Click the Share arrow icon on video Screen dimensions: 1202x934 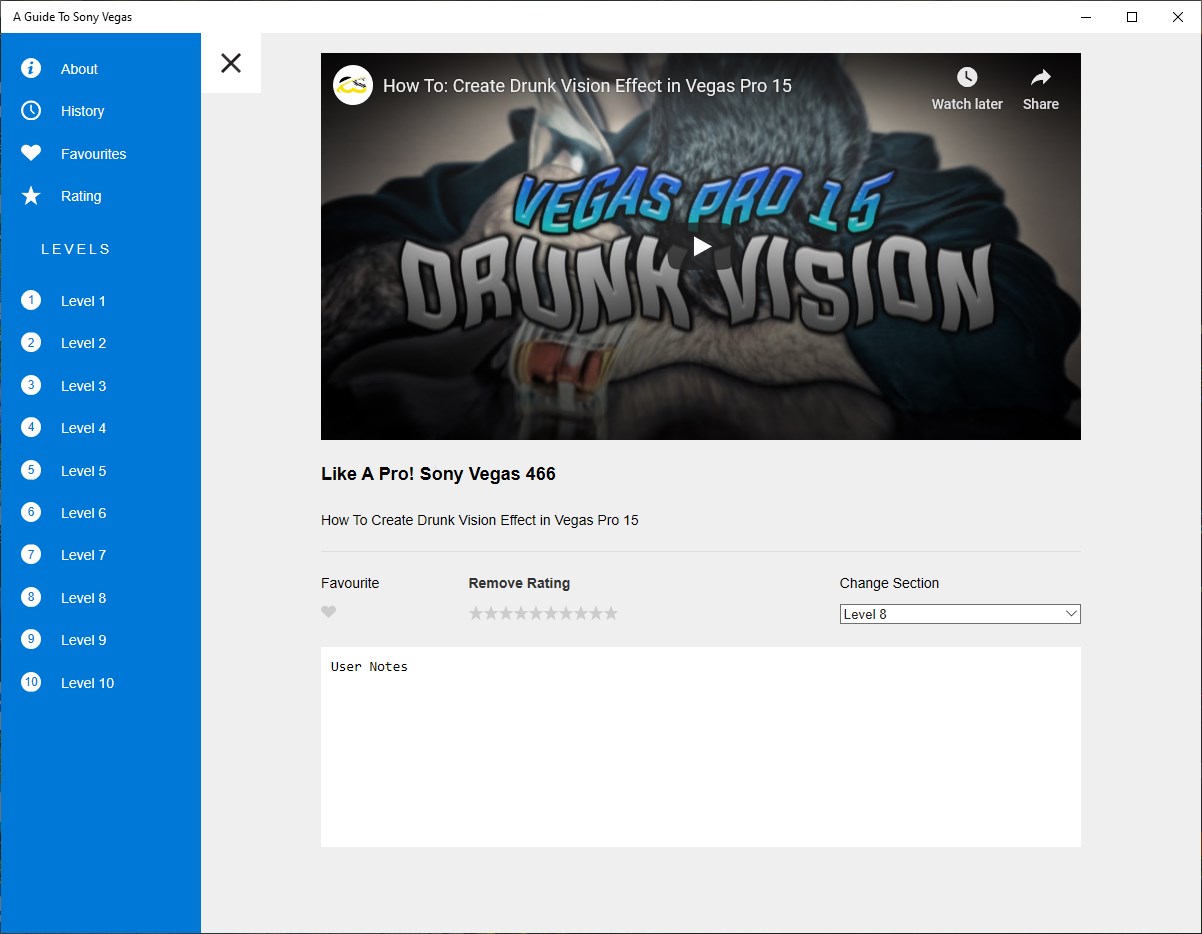1041,77
